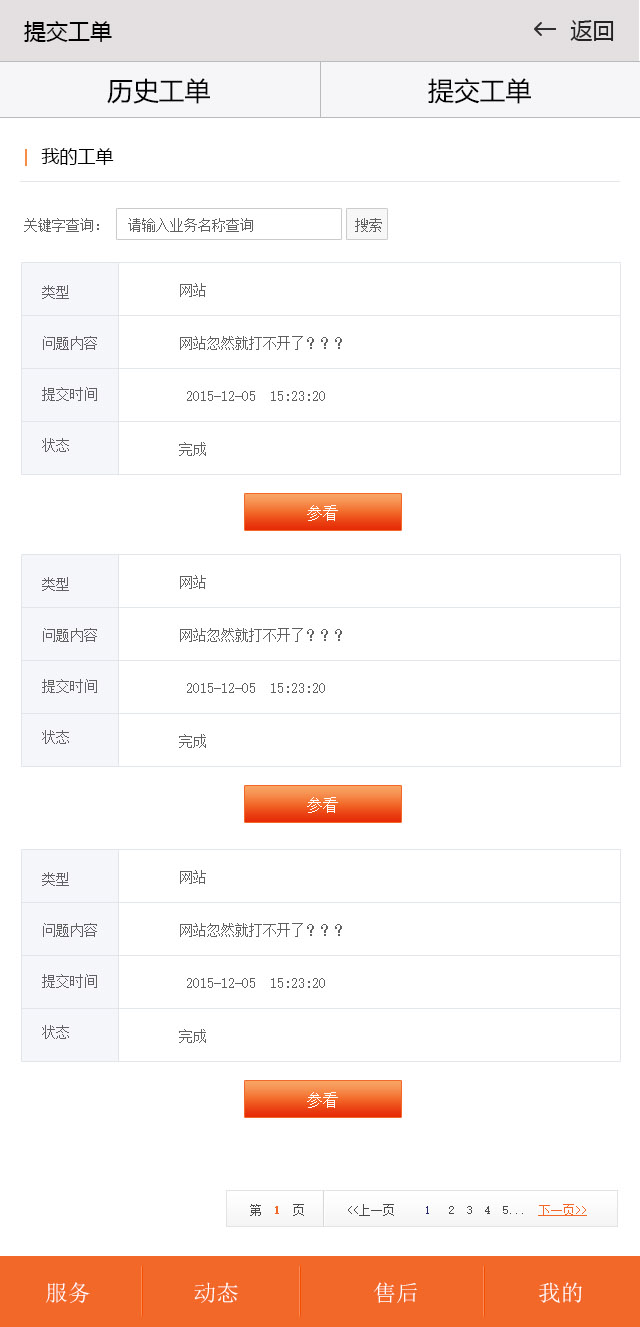Switch to the 提交工单 tab
640x1327 pixels.
pos(480,90)
